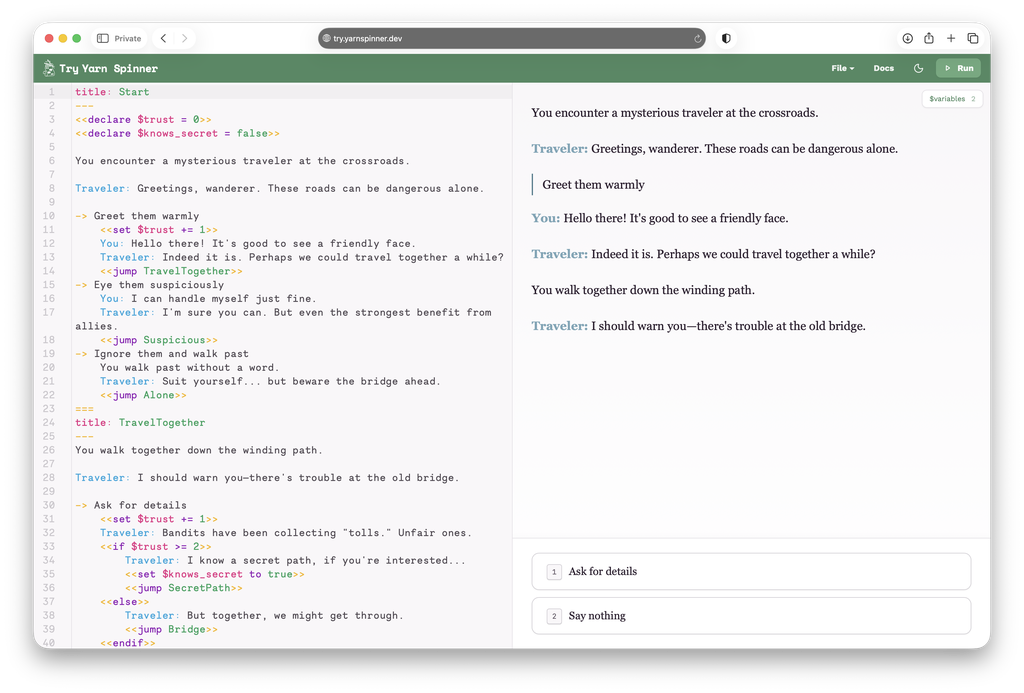The width and height of the screenshot is (1024, 693).
Task: Click the try.yarnspinner.dev address bar
Action: [x=511, y=39]
